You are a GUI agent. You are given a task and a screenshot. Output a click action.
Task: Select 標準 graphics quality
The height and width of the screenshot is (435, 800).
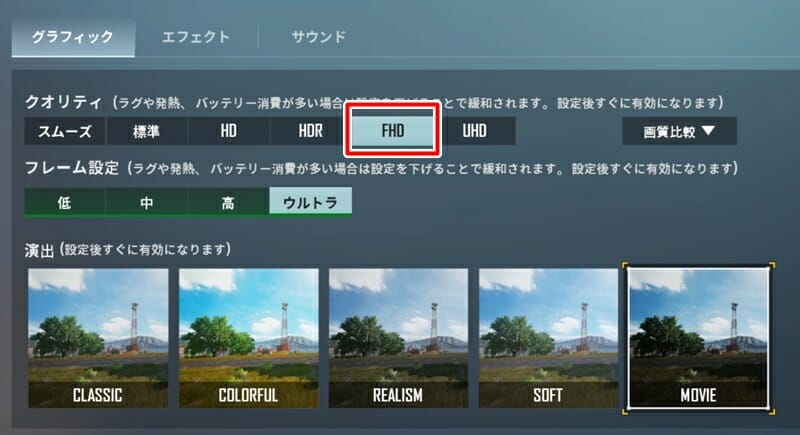(146, 131)
